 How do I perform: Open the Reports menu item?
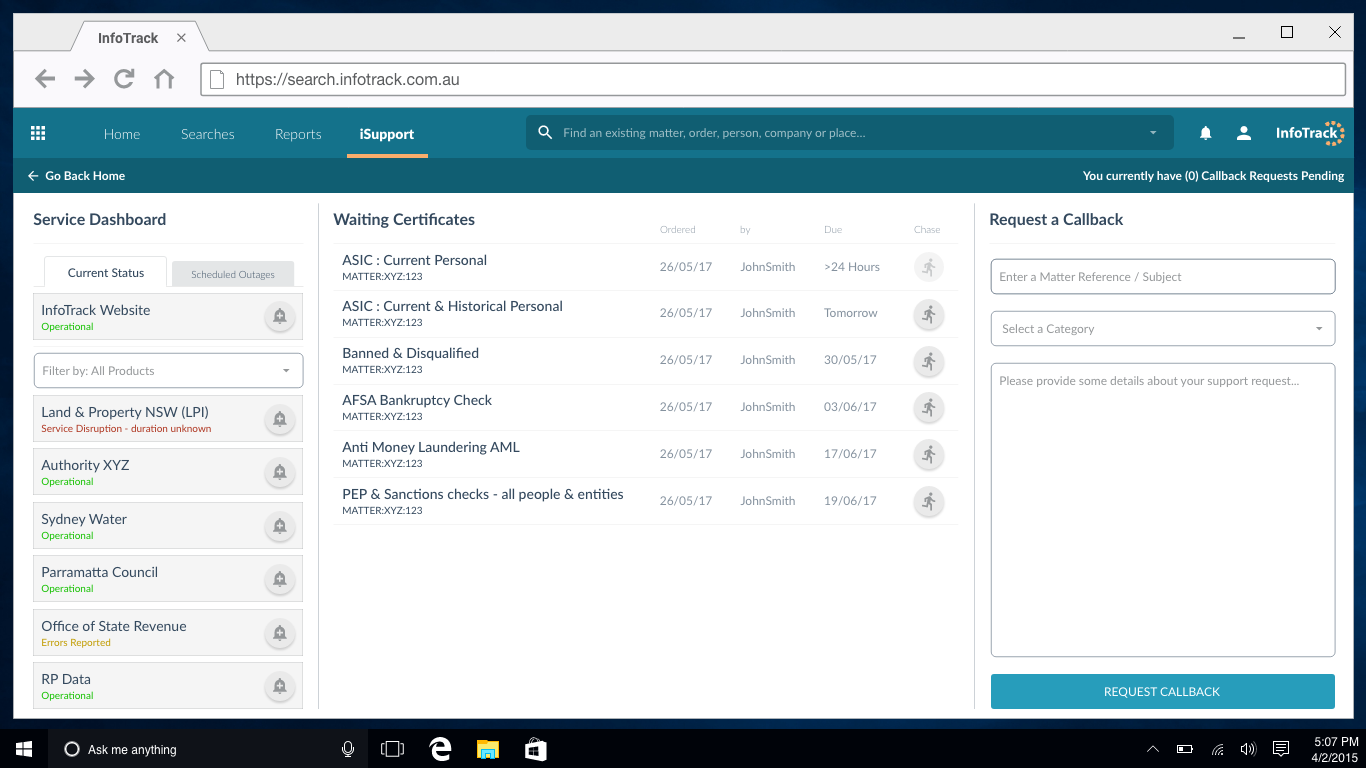click(x=298, y=134)
